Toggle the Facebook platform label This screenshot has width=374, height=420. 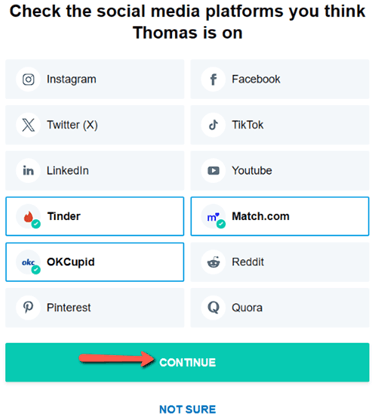click(256, 79)
